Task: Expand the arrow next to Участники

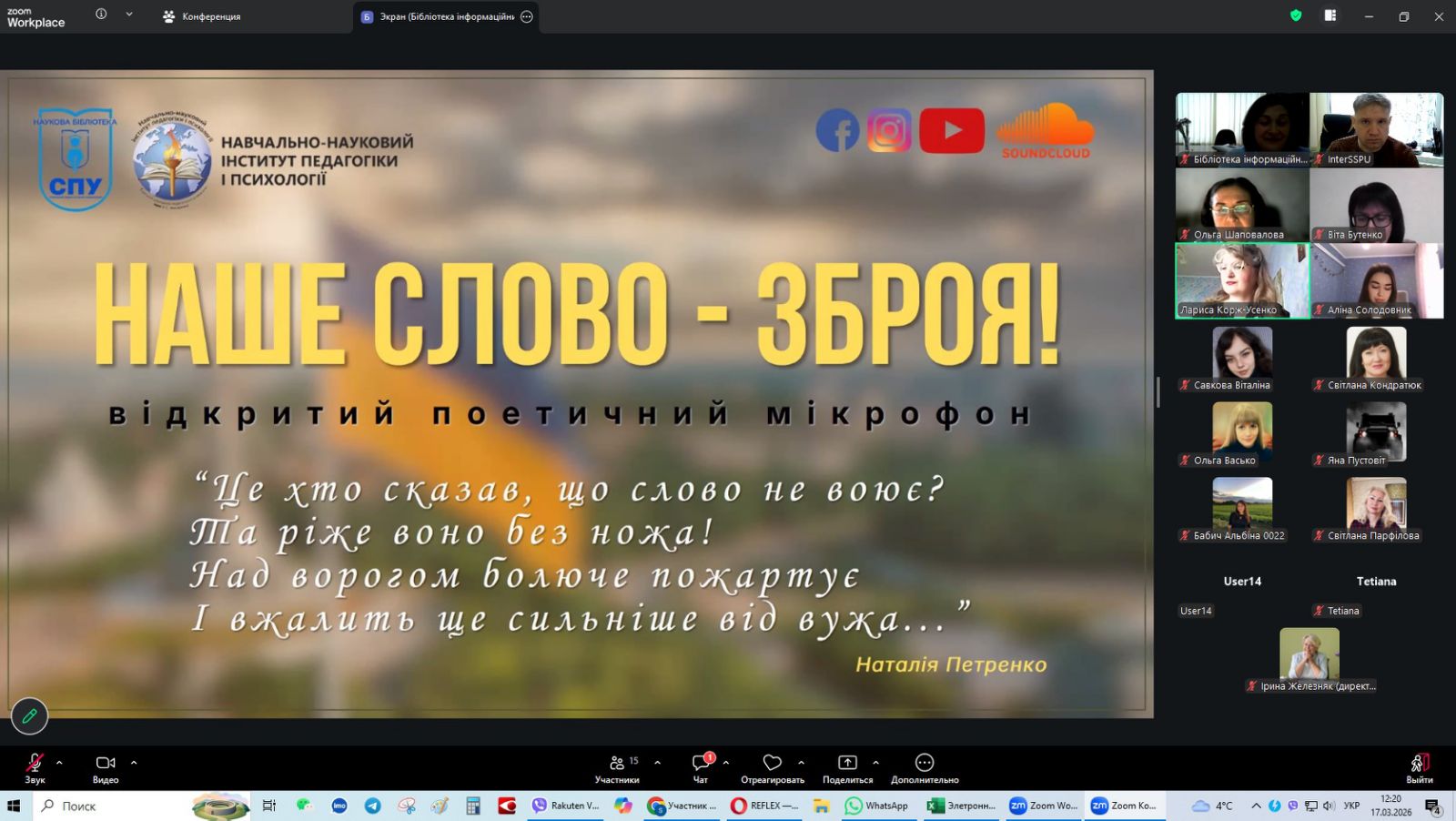Action: pyautogui.click(x=657, y=763)
